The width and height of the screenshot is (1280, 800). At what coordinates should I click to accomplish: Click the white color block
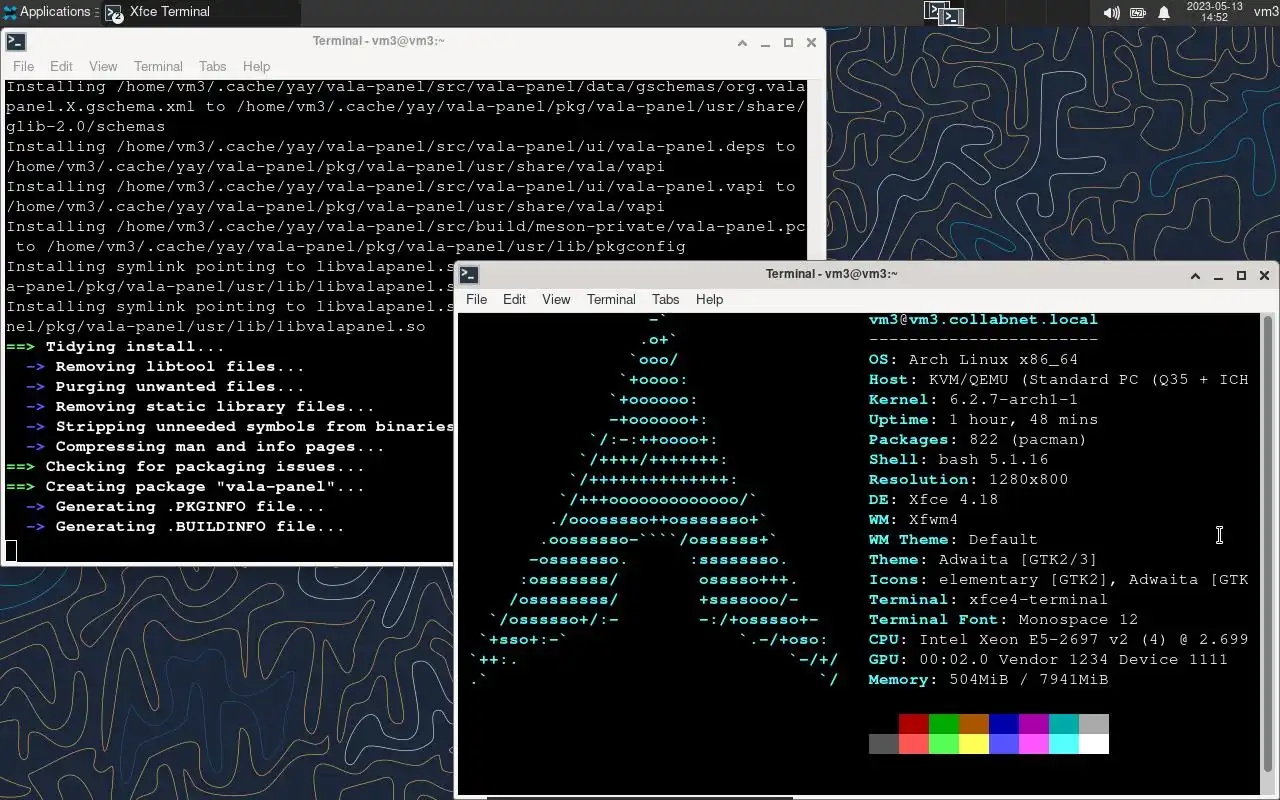tap(1094, 744)
